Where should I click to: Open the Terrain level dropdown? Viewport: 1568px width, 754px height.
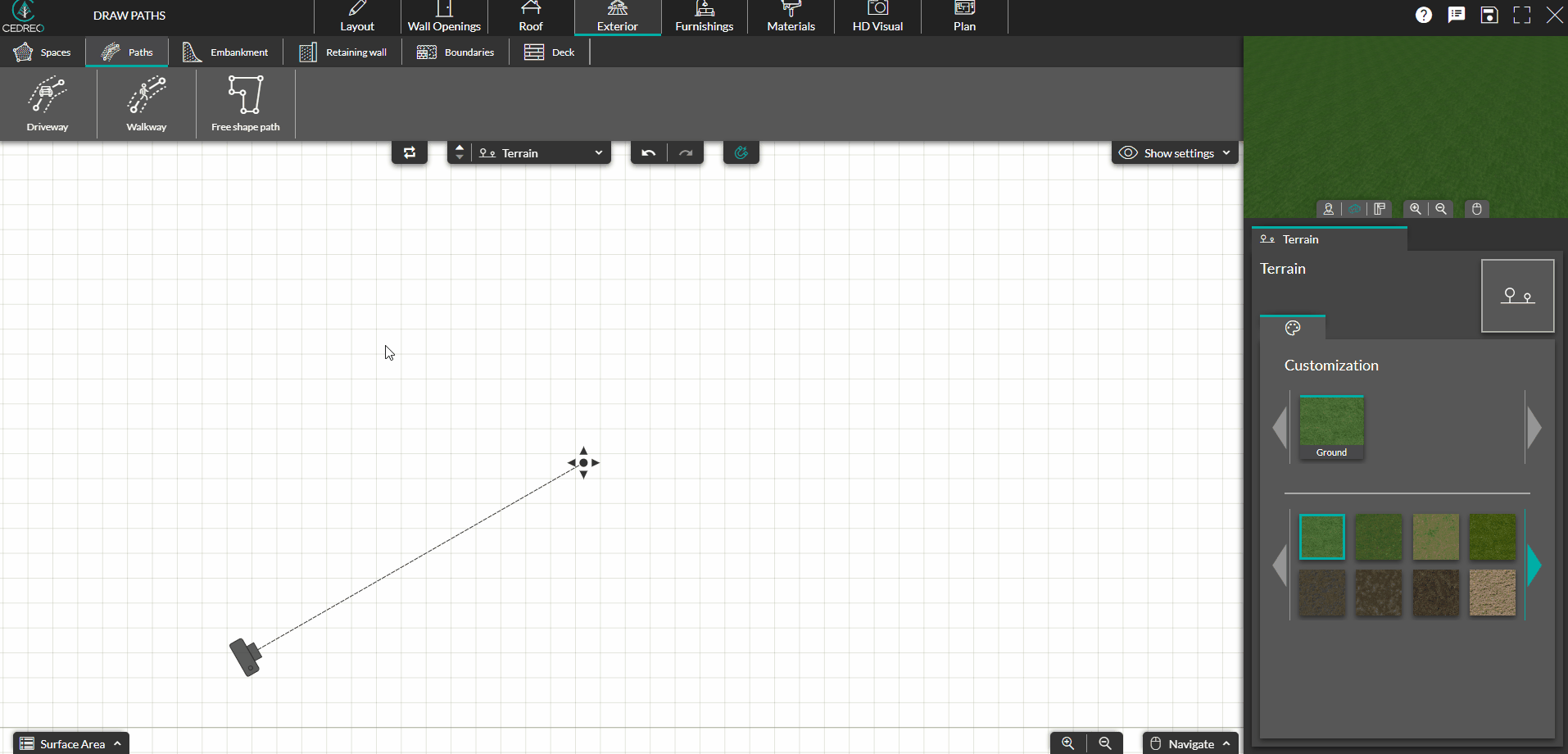(599, 152)
